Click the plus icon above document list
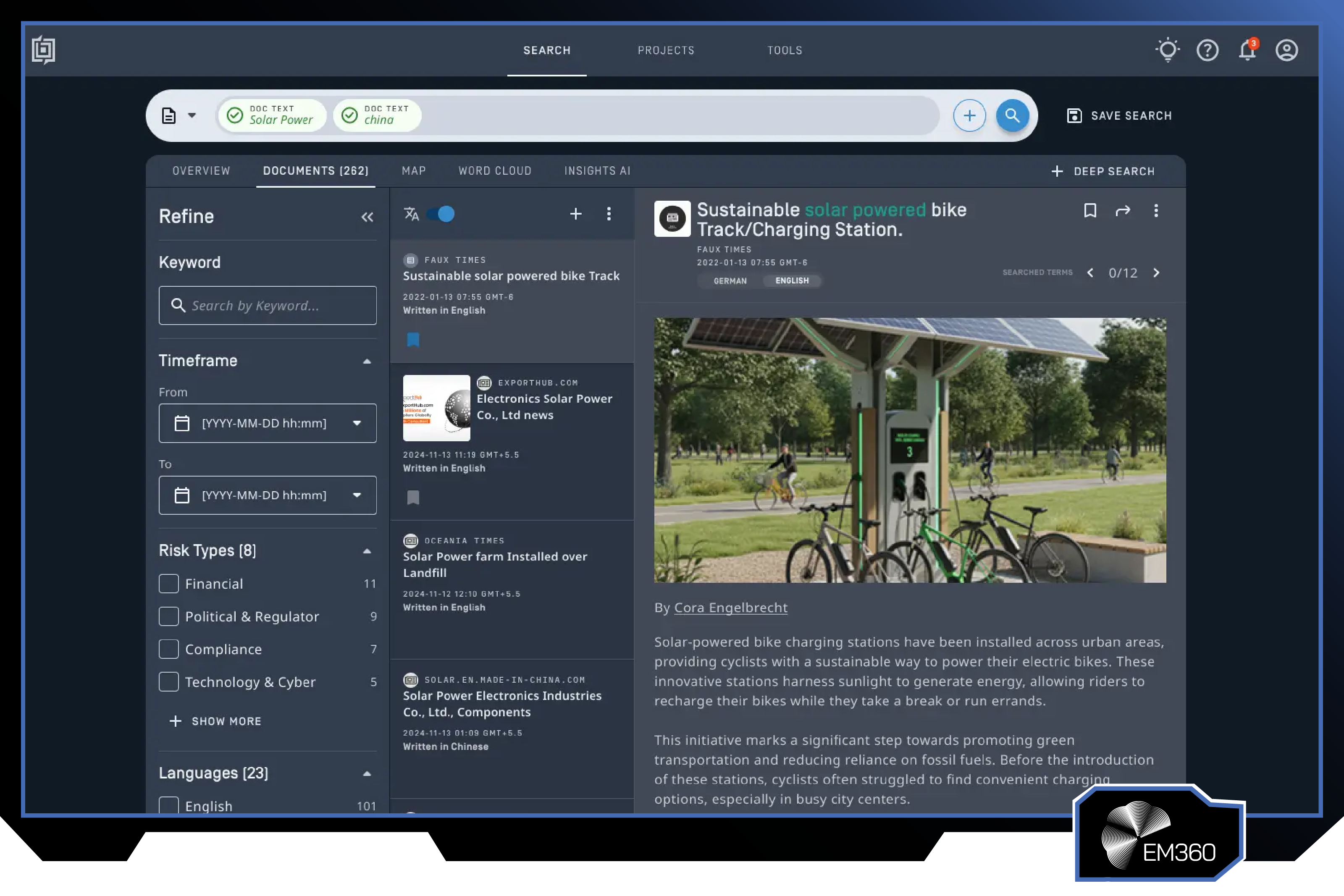This screenshot has height=896, width=1344. [575, 214]
